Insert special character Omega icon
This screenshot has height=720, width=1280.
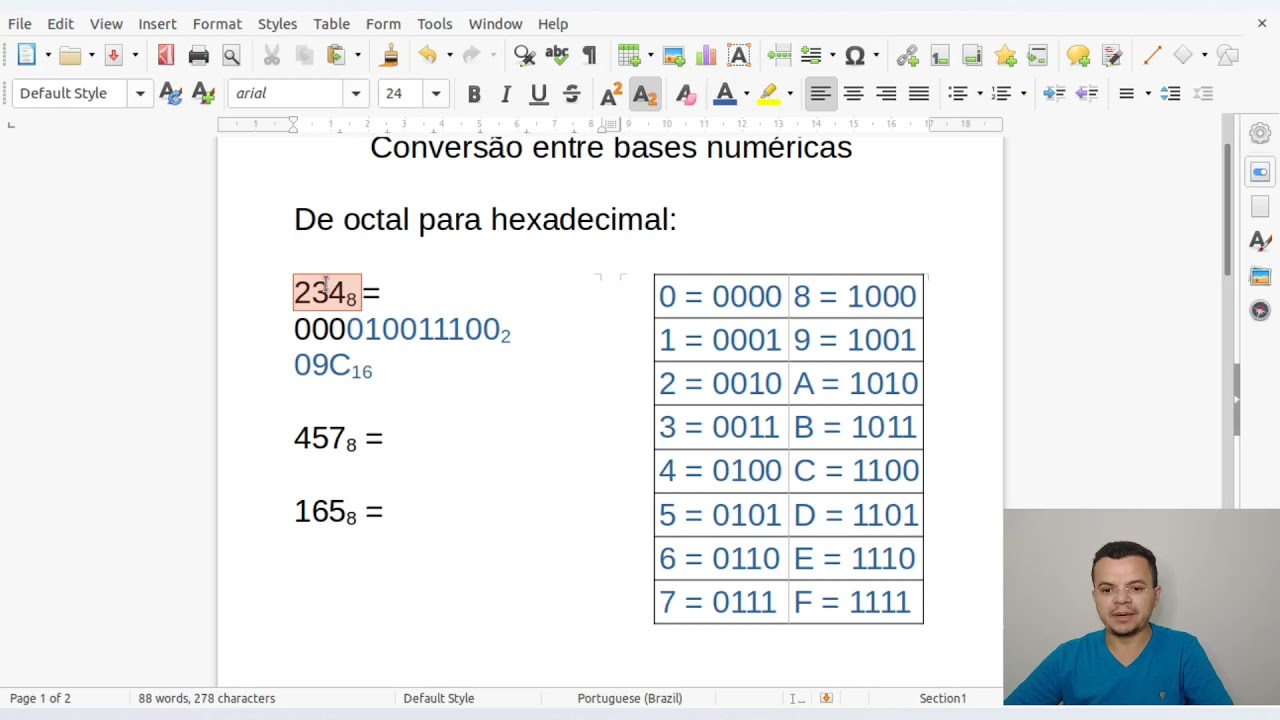[855, 55]
